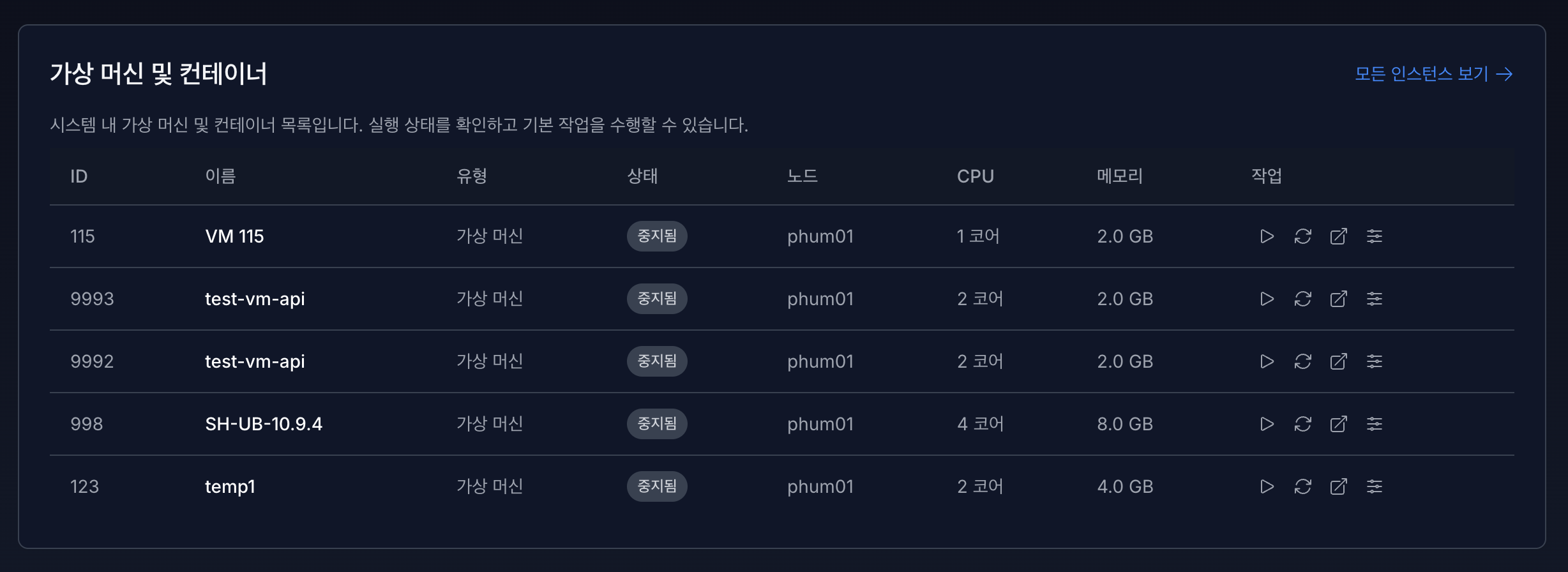Viewport: 1568px width, 572px height.
Task: Restart the SH-UB-10.9.4 virtual machine
Action: click(1303, 423)
